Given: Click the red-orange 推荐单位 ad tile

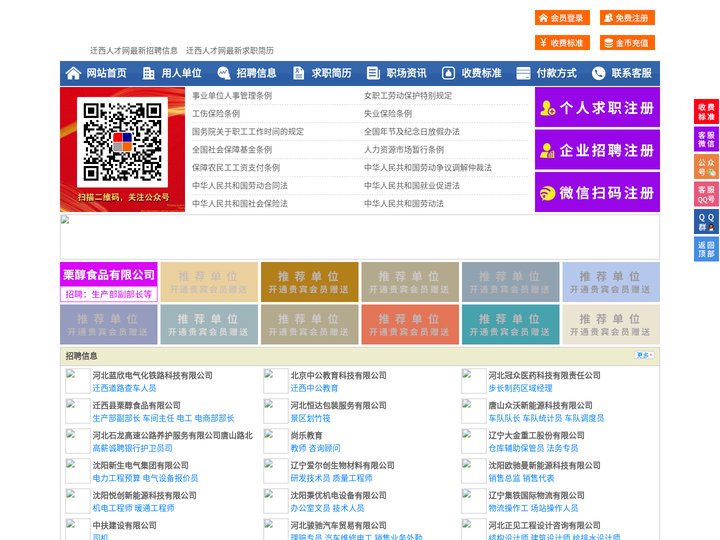Looking at the screenshot, I should [410, 324].
